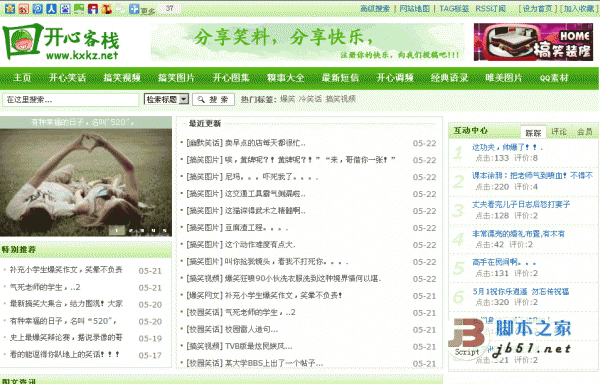The width and height of the screenshot is (600, 384).
Task: Share via the Tencent Weibo swirl icon
Action: point(38,9)
